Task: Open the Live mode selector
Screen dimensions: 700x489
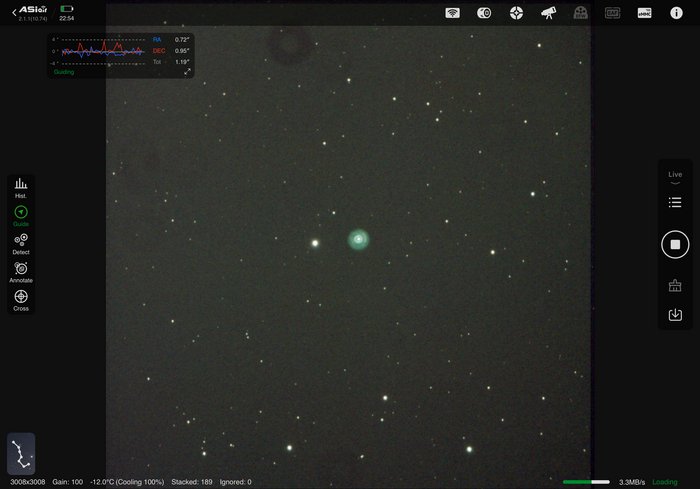Action: (675, 177)
